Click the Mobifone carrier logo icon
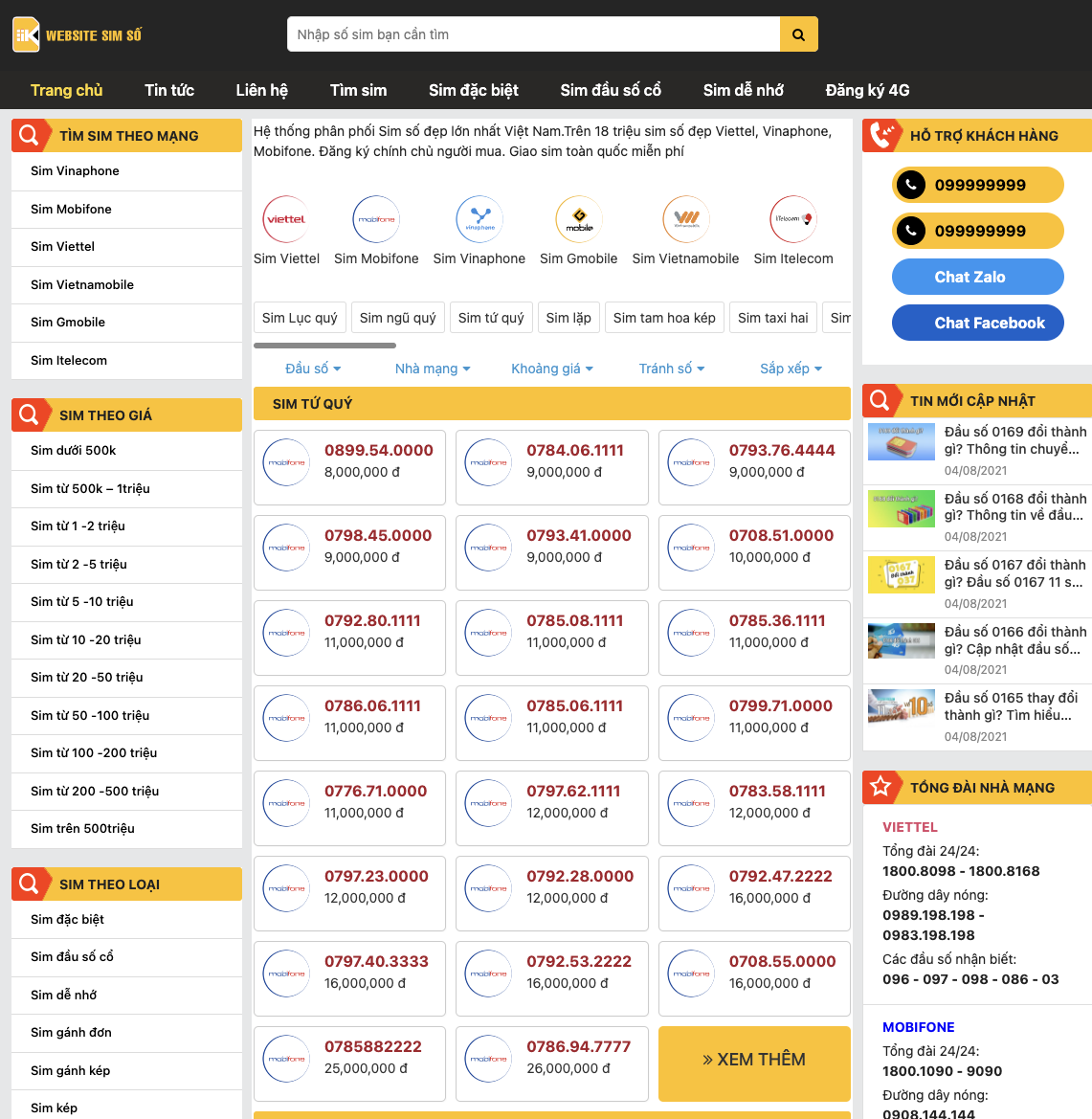This screenshot has height=1119, width=1092. pos(375,218)
